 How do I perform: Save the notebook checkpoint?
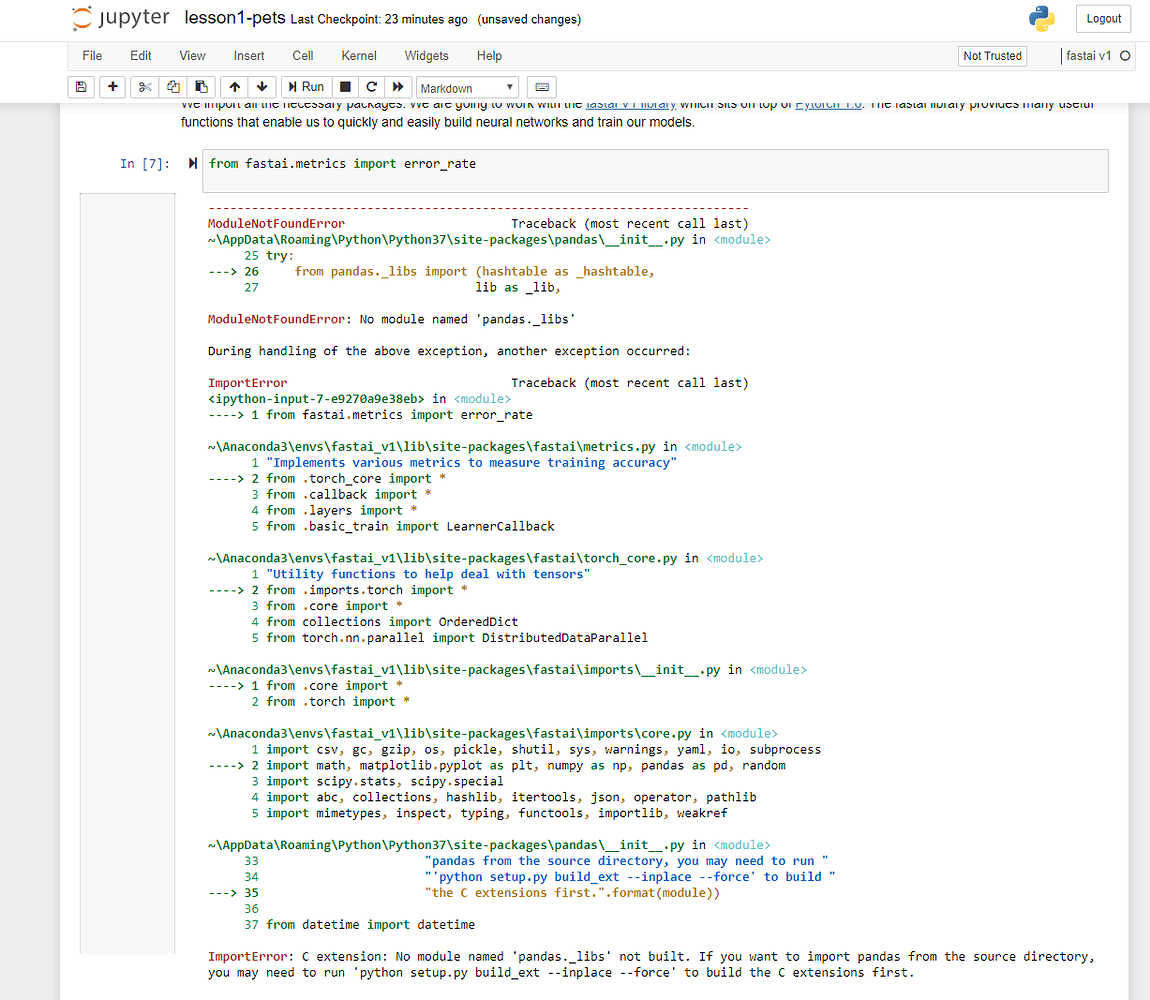pyautogui.click(x=81, y=87)
